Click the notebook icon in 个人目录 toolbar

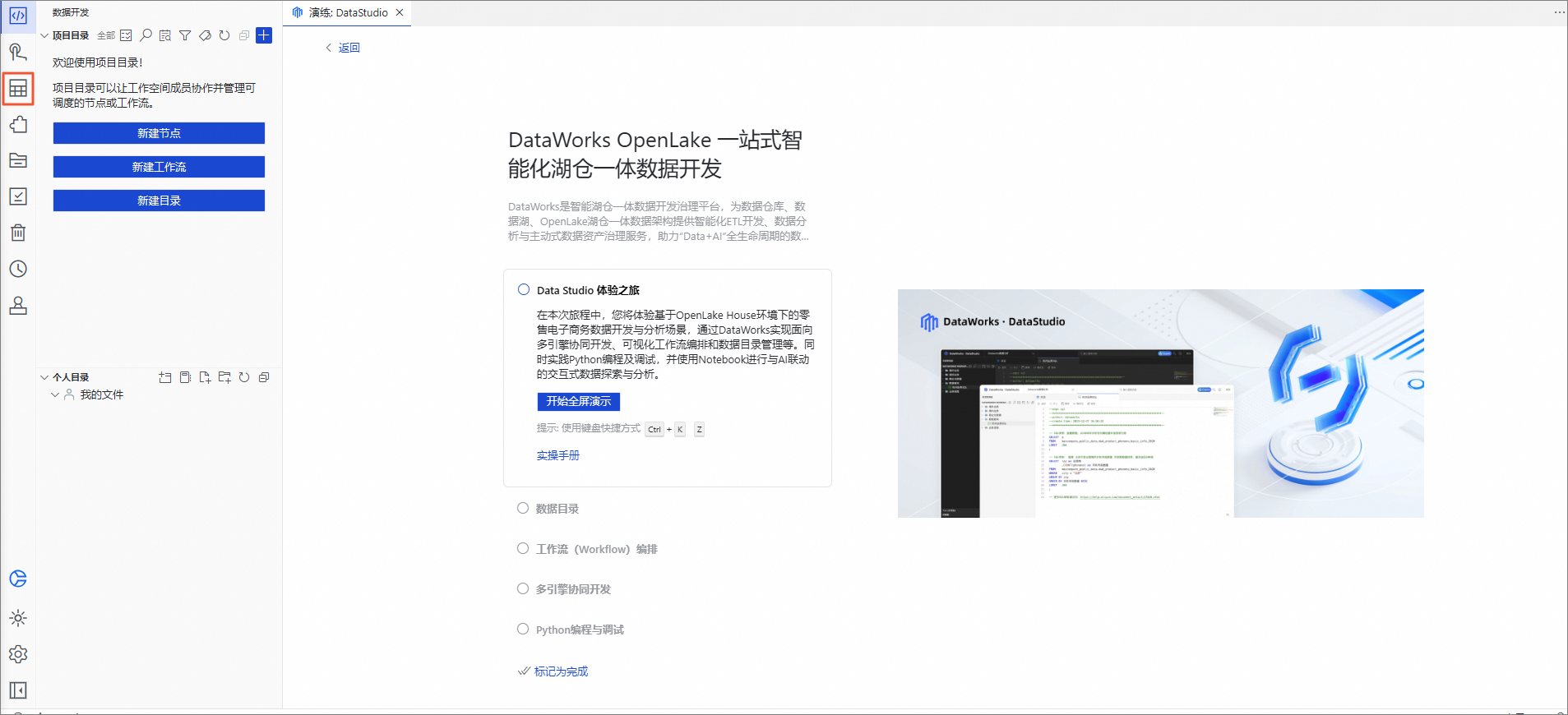pos(185,377)
